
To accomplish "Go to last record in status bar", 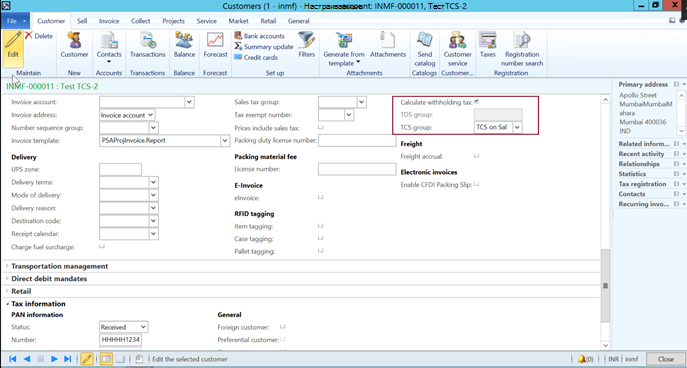I will click(67, 359).
